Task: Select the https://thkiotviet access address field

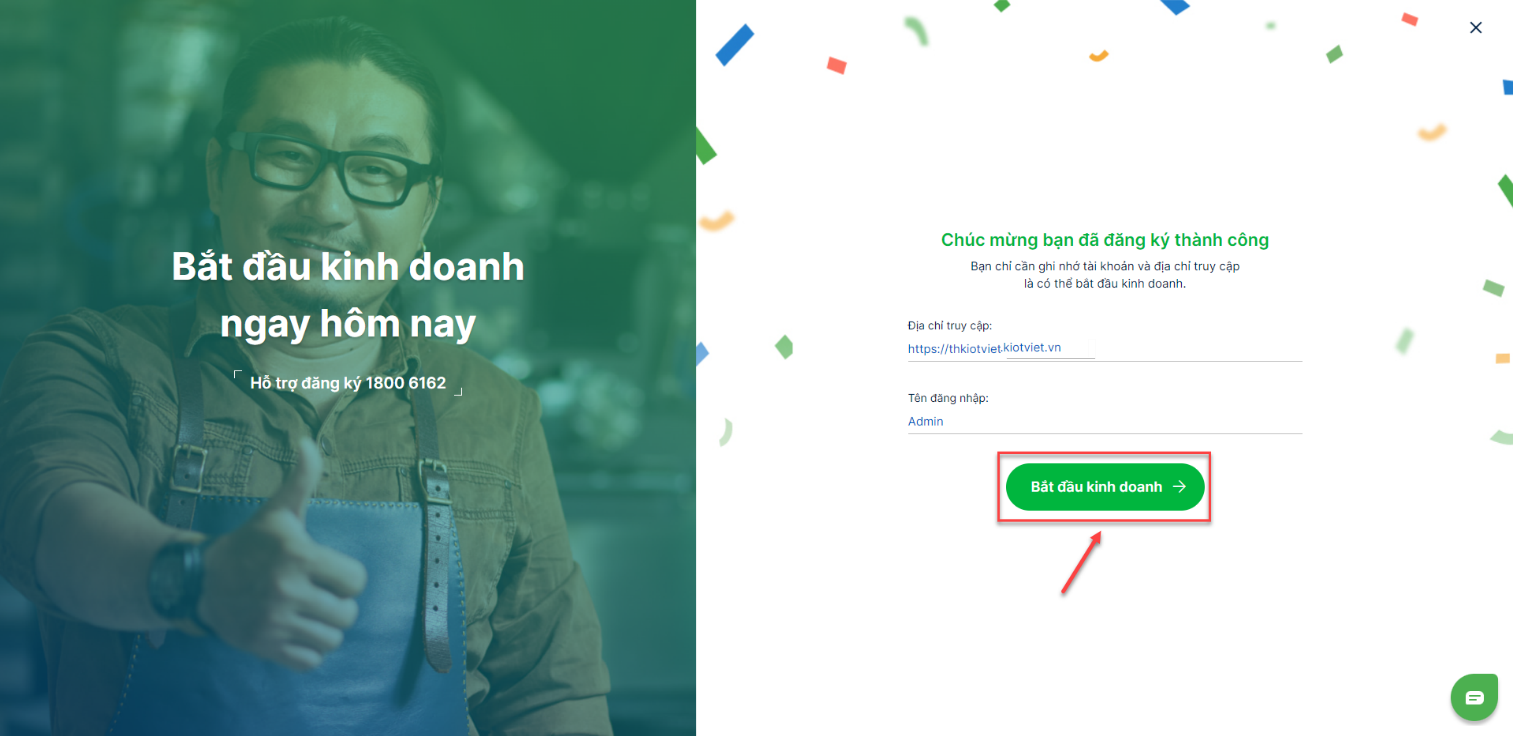Action: [1105, 349]
